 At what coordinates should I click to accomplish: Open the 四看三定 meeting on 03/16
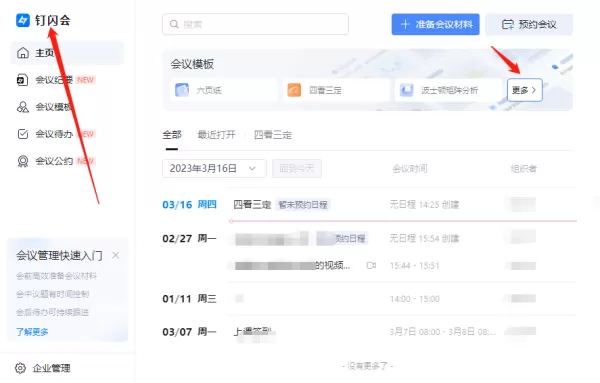pos(252,205)
